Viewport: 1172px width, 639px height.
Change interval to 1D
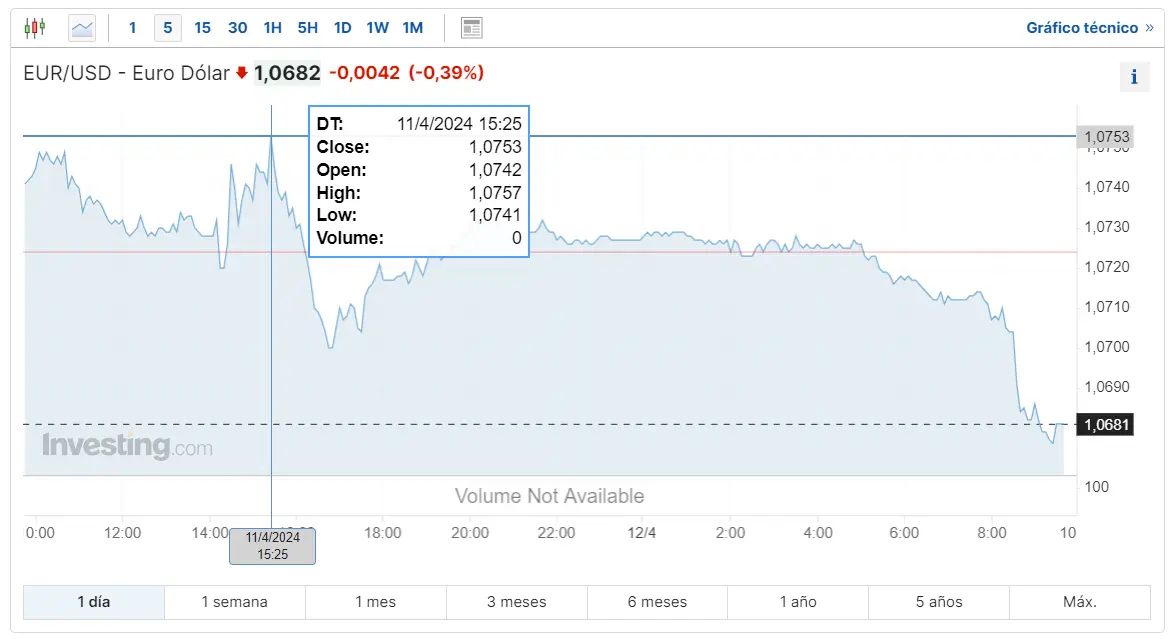click(342, 28)
